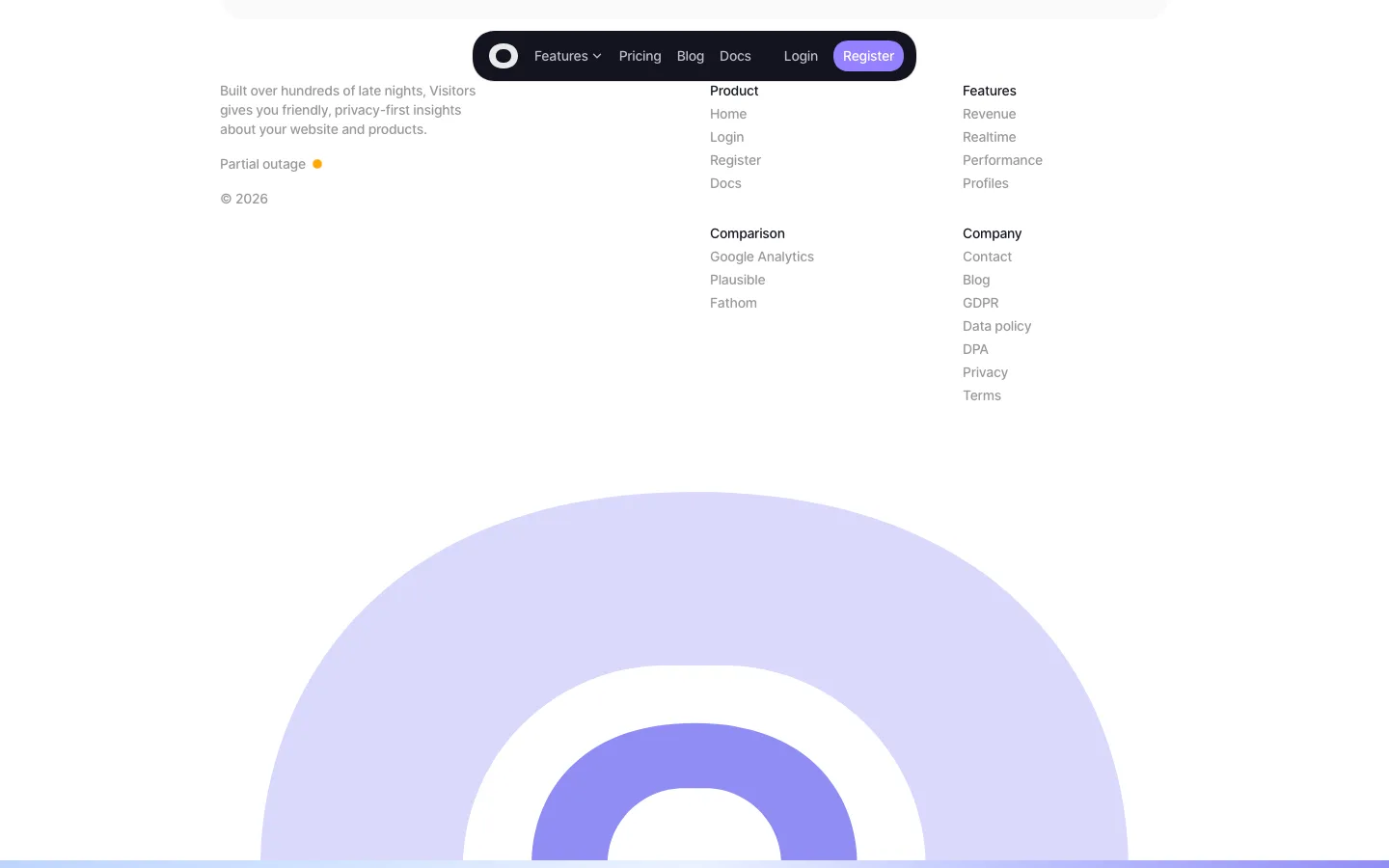Expand the Features dropdown in the navbar
The height and width of the screenshot is (868, 1389).
coord(568,56)
